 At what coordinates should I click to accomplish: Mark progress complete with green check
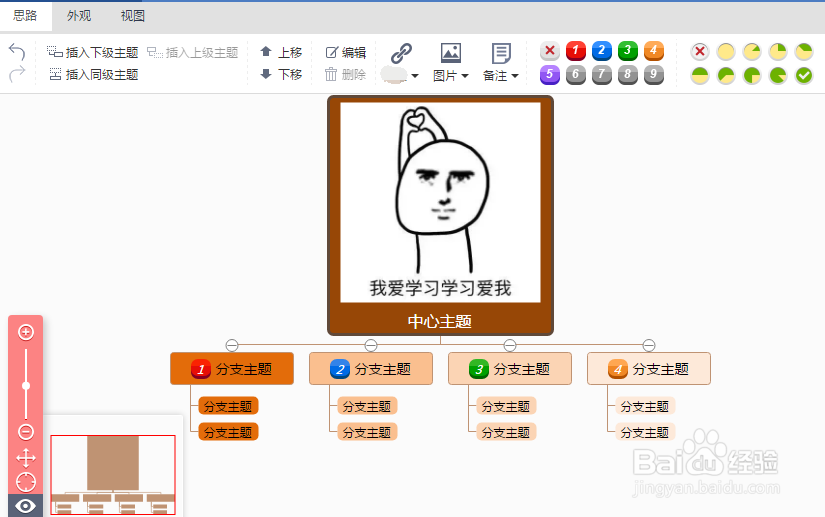tap(803, 75)
